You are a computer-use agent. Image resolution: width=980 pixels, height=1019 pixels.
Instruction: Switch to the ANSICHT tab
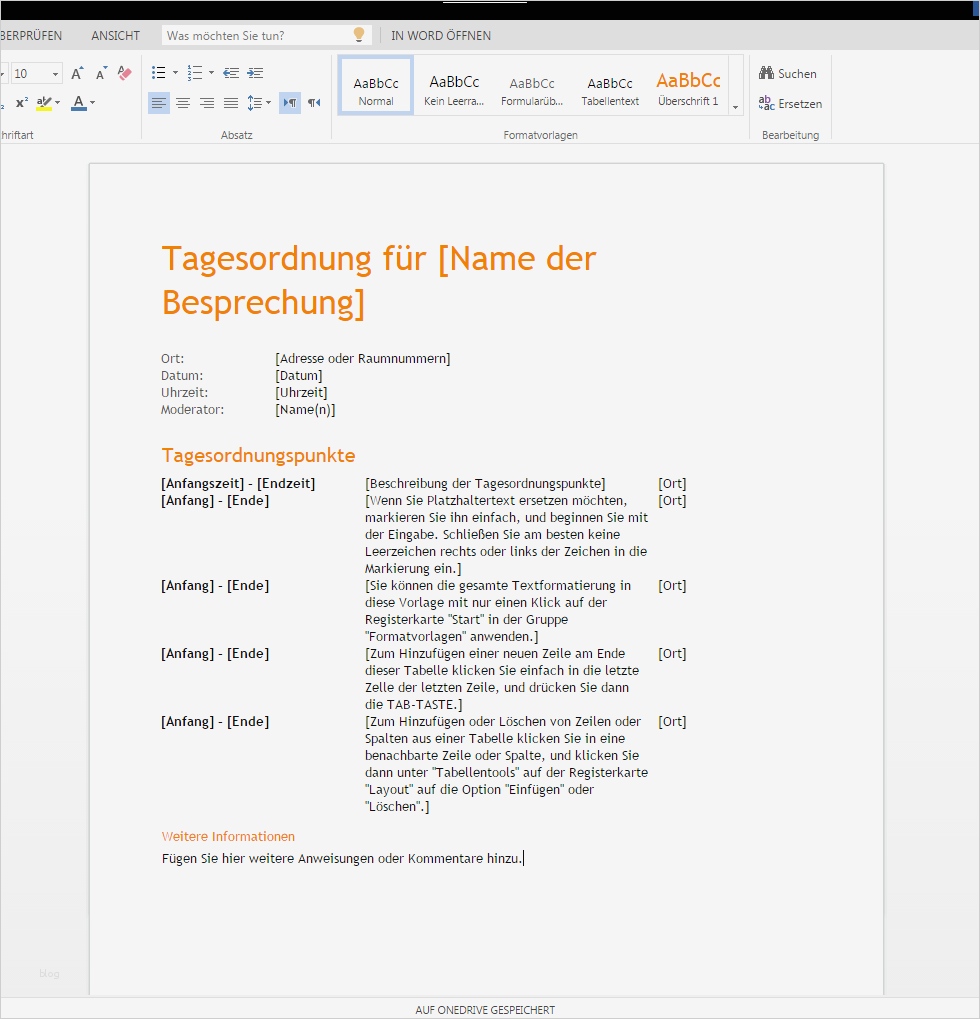click(114, 35)
